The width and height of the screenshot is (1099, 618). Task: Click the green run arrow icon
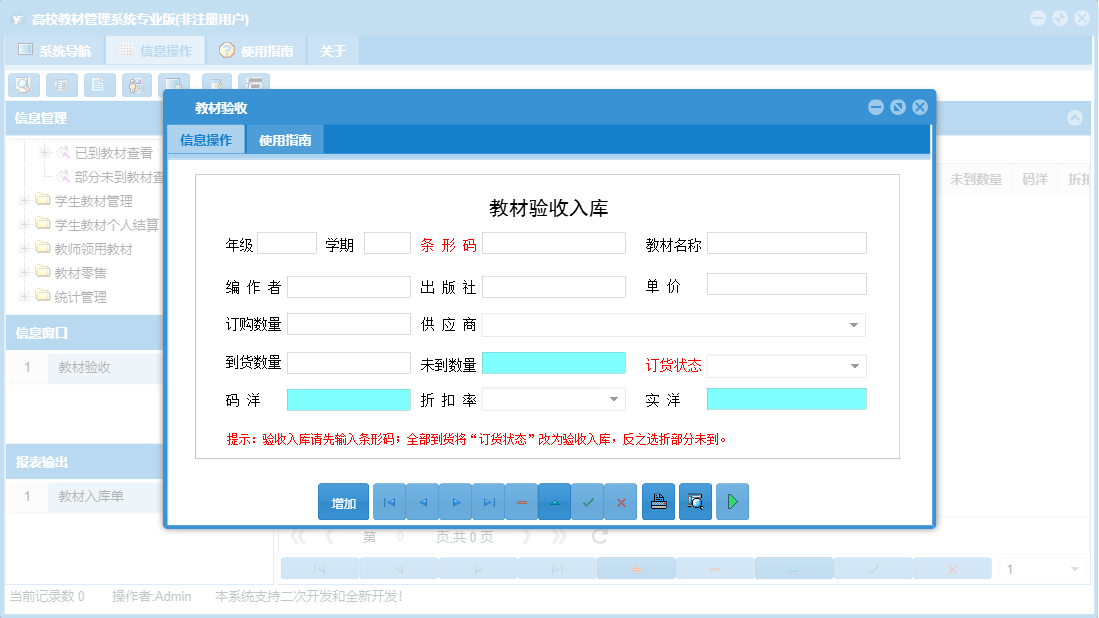(731, 501)
